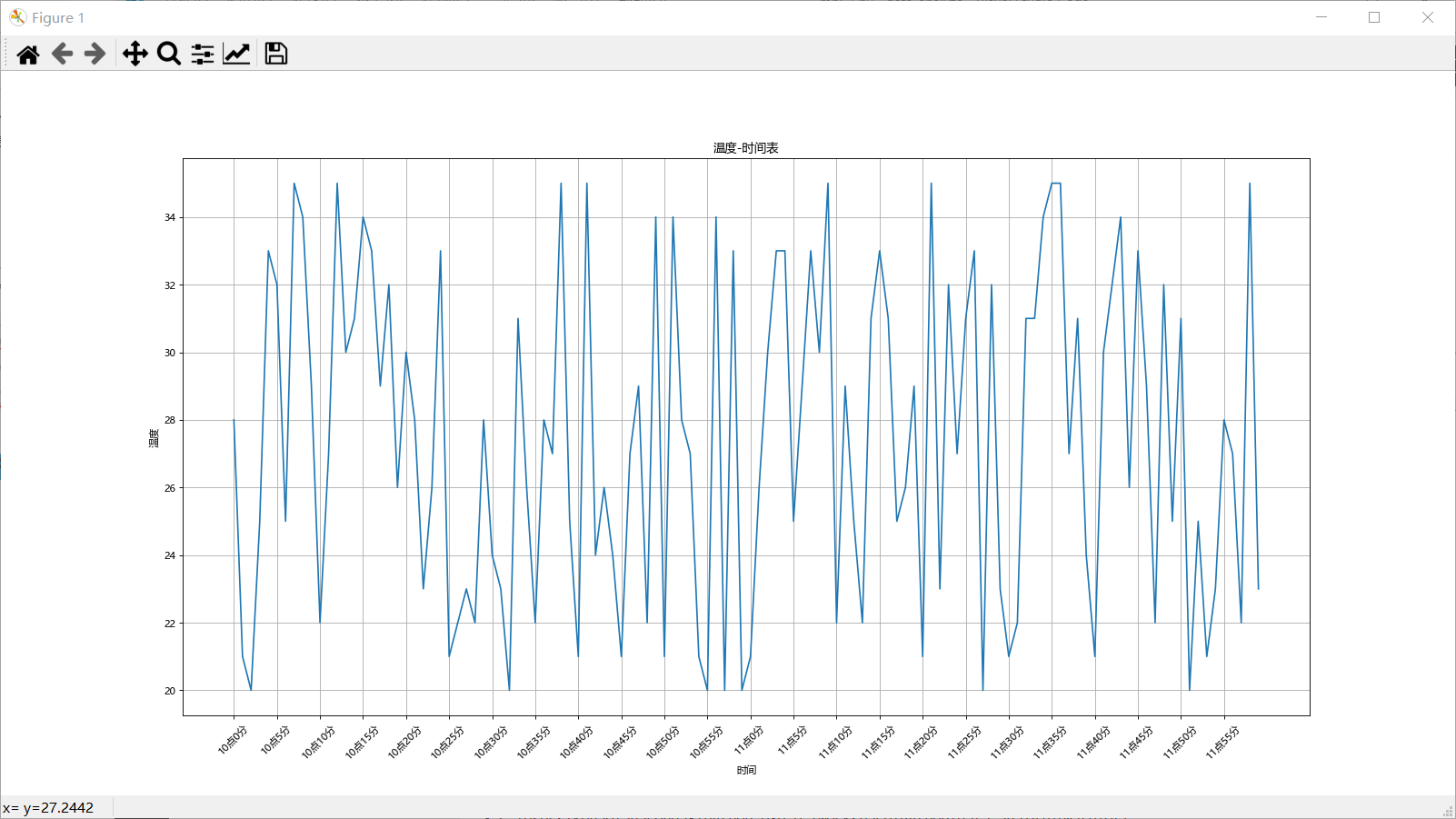Click the cursor coordinate readout y=27.2442

click(x=58, y=808)
